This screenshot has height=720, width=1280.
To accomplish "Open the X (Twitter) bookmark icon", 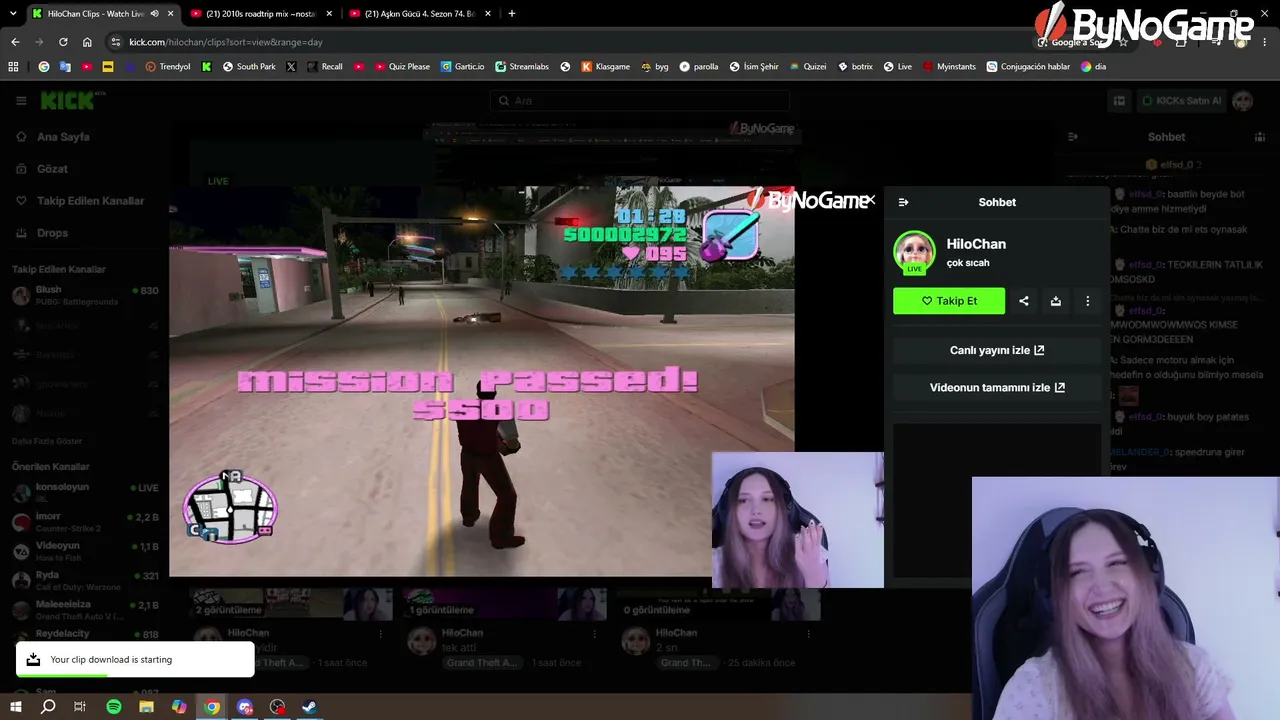I will pos(291,67).
